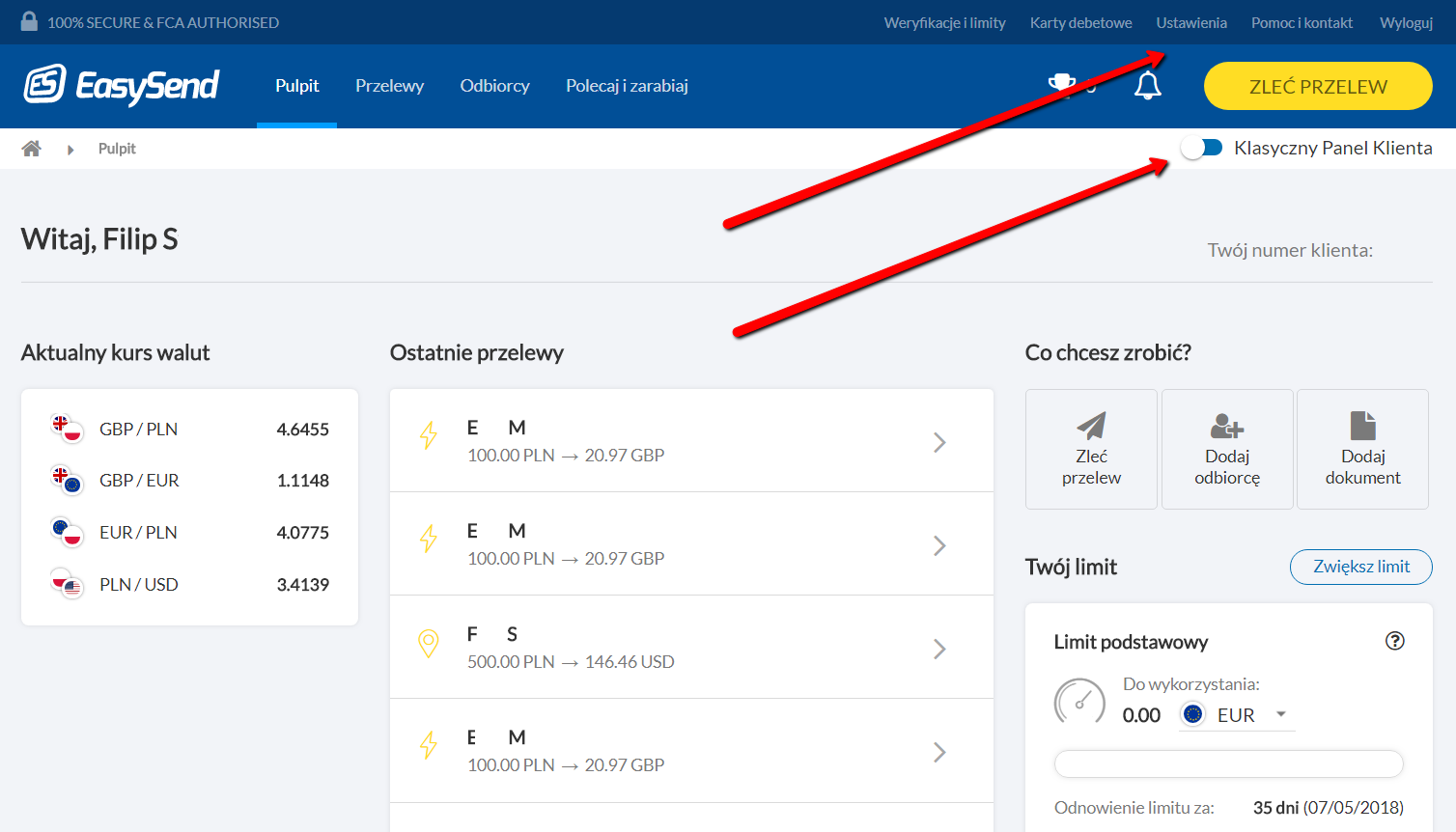Screen dimensions: 1456x832
Task: Click the limit progress bar
Action: (x=1228, y=763)
